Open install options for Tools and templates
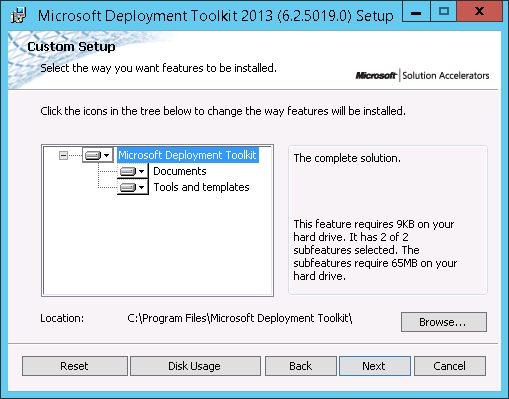The image size is (509, 399). pos(133,187)
